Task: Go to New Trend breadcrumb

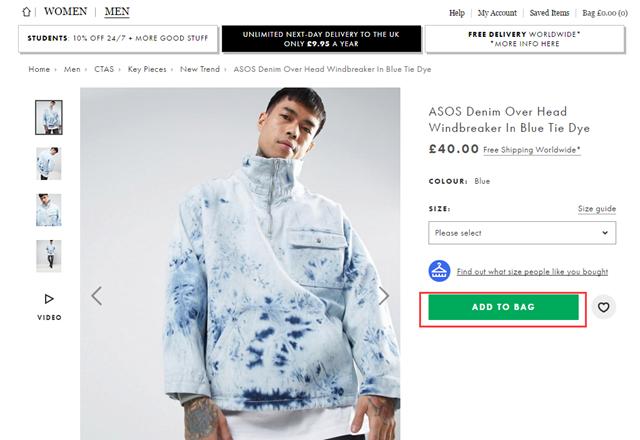Action: 200,70
